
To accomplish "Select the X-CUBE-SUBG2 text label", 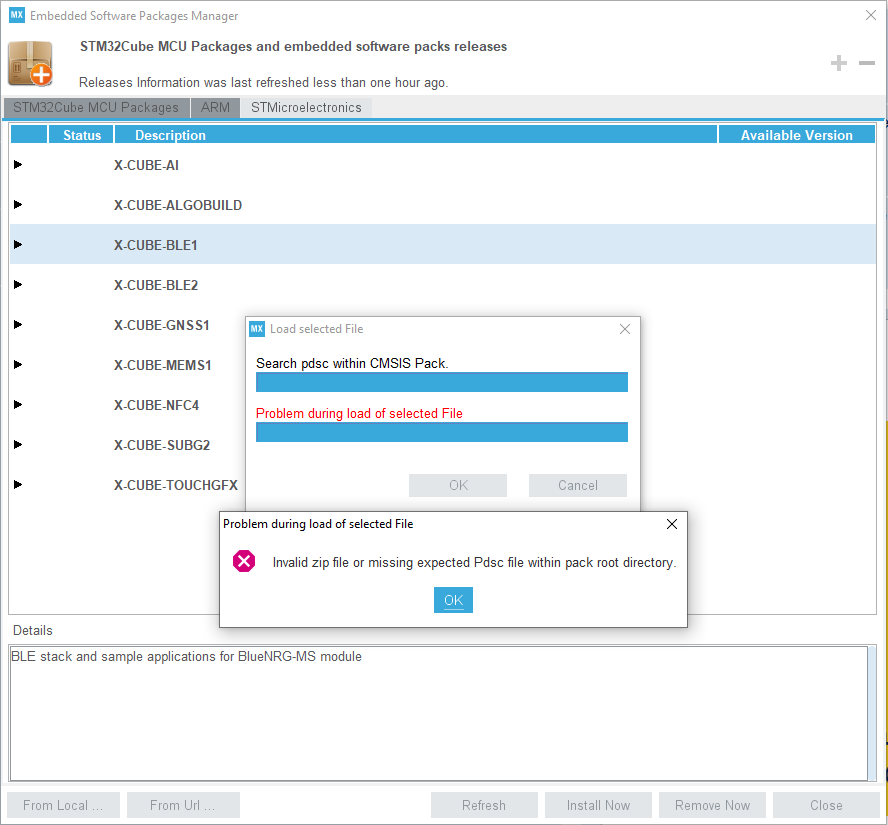I will coord(162,445).
